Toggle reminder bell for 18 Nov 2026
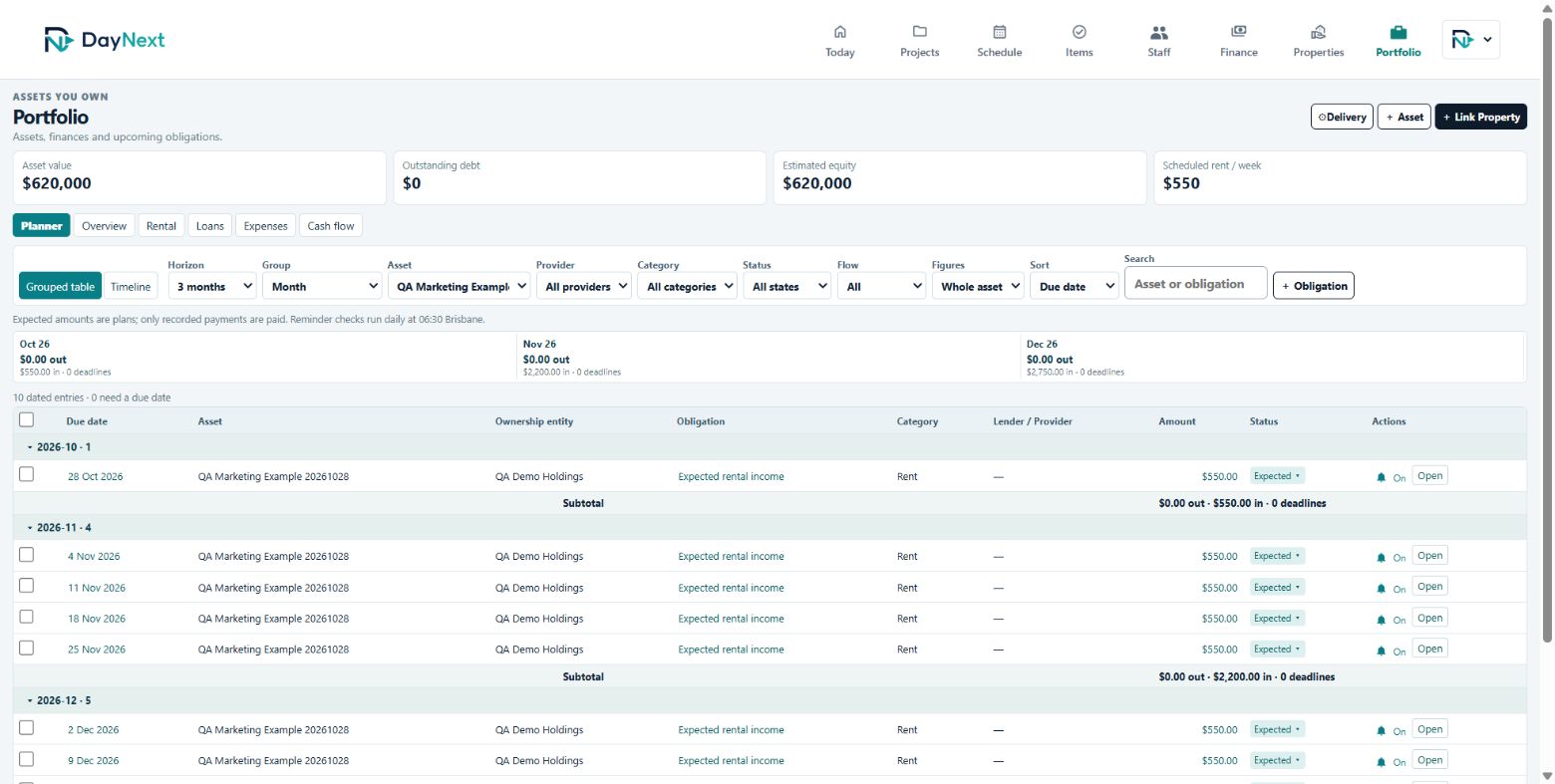The height and width of the screenshot is (784, 1555). 1381,620
